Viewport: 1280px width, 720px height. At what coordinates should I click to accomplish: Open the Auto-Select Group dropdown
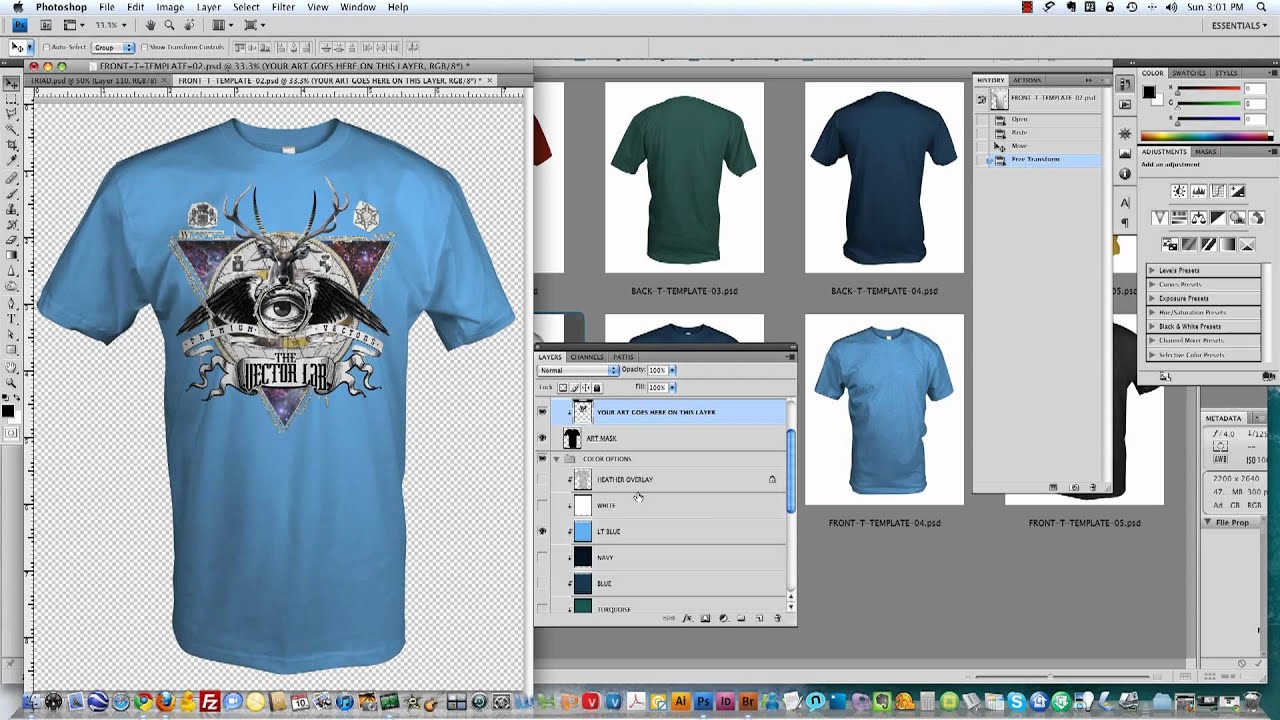tap(113, 47)
